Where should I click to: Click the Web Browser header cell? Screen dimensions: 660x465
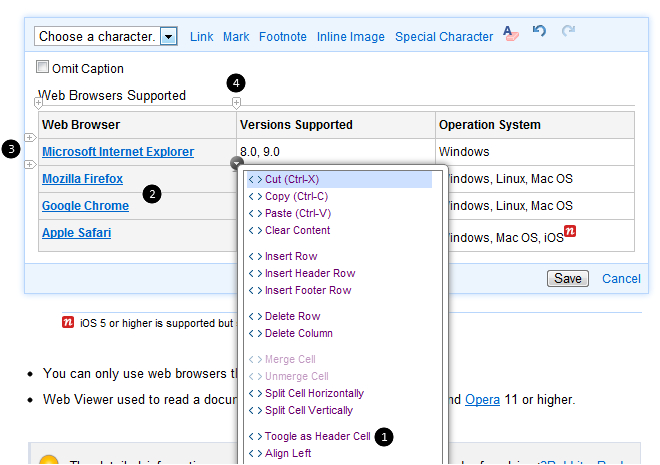[137, 125]
